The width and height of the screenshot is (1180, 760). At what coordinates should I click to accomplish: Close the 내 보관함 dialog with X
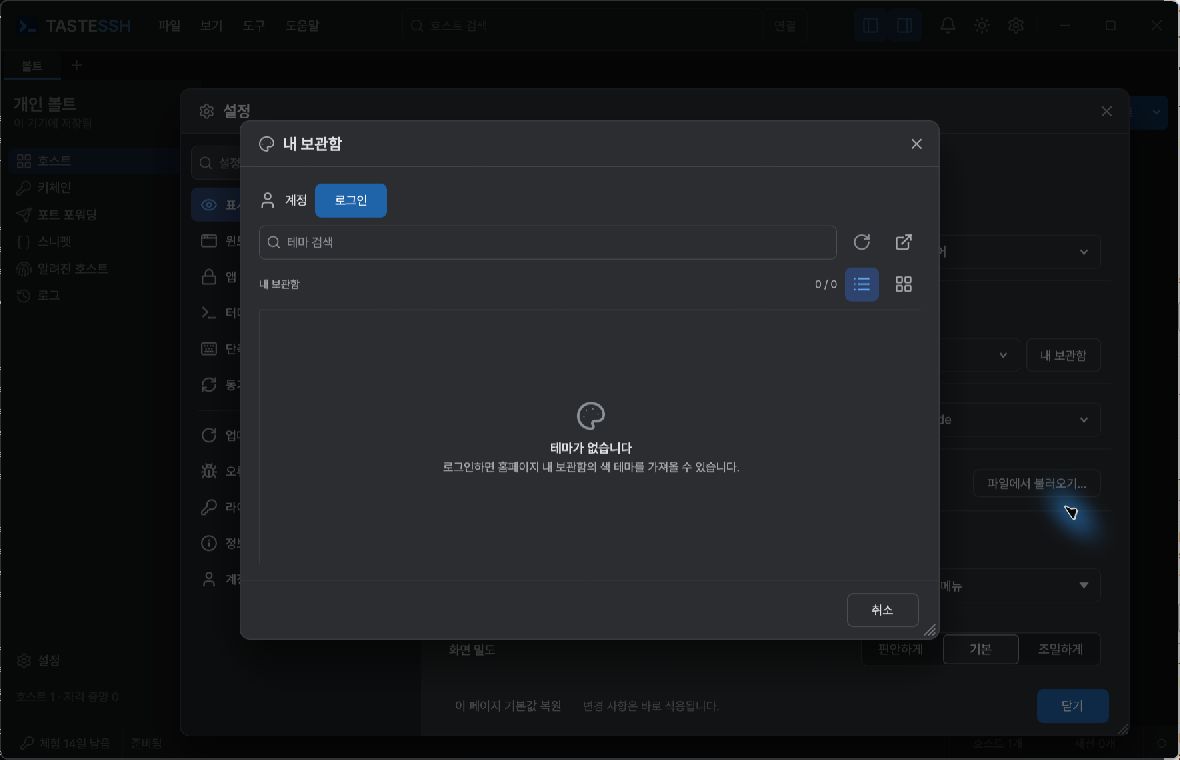point(916,144)
